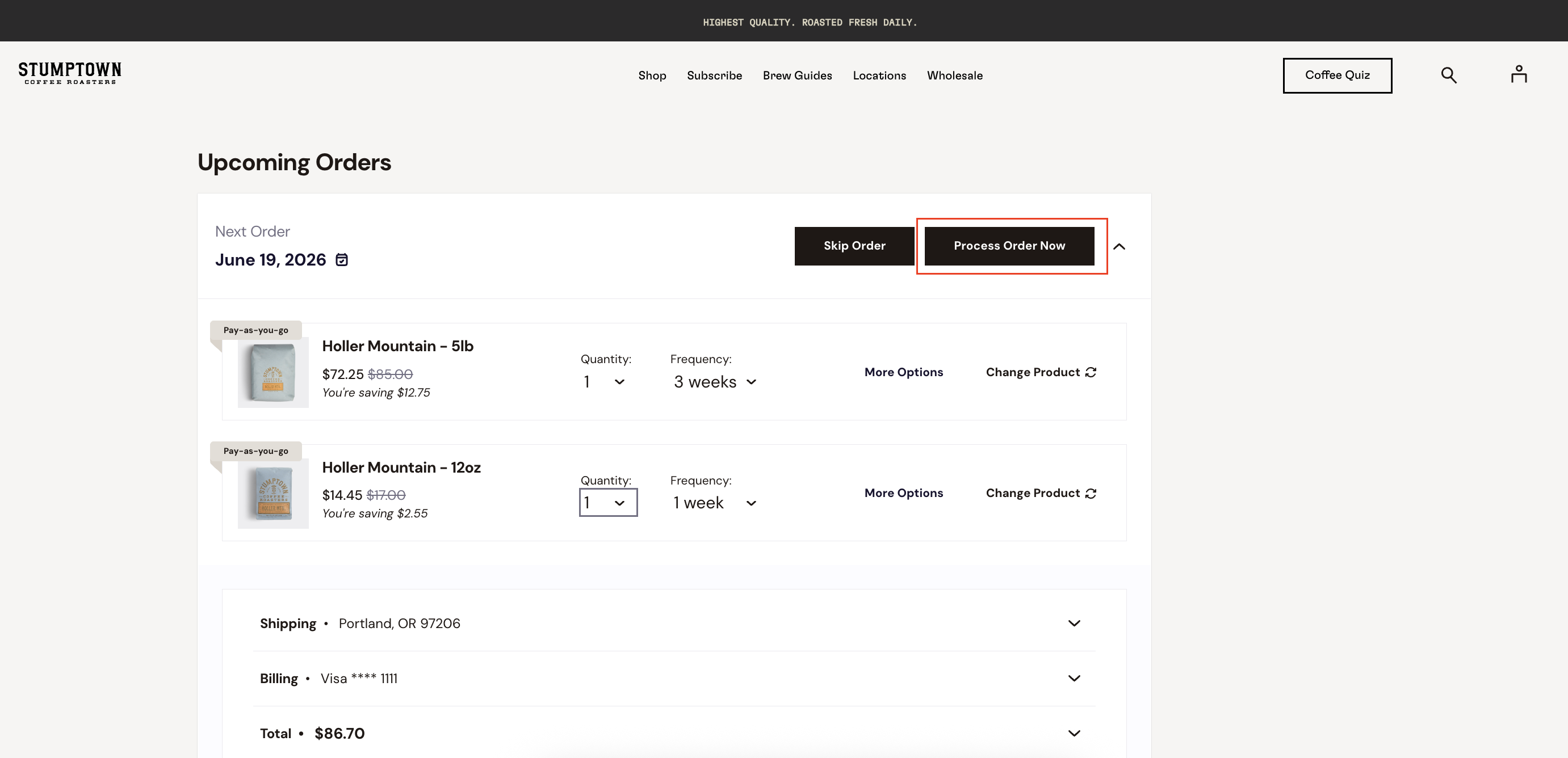
Task: Click the Holler Mountain 12oz bag thumbnail
Action: (272, 493)
